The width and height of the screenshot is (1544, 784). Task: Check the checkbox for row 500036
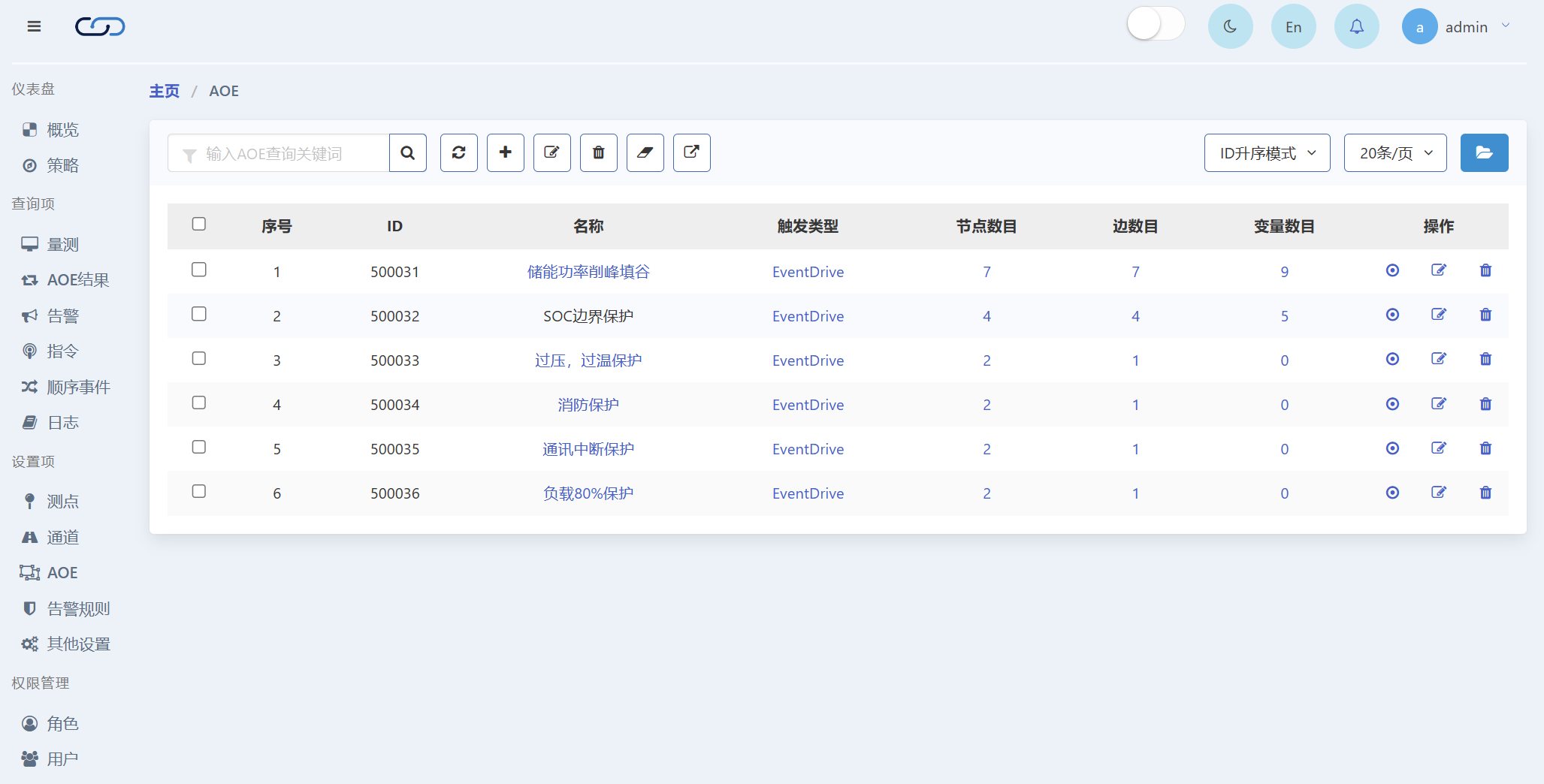coord(199,491)
